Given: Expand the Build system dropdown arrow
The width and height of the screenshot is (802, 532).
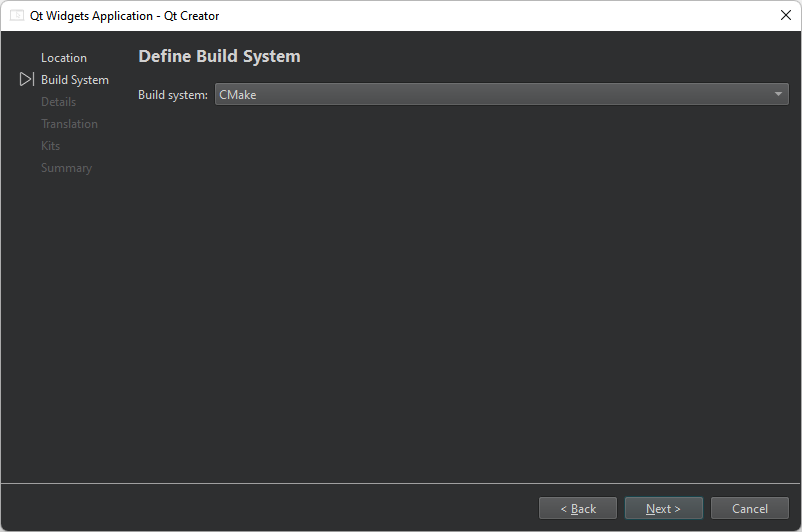Looking at the screenshot, I should 778,94.
